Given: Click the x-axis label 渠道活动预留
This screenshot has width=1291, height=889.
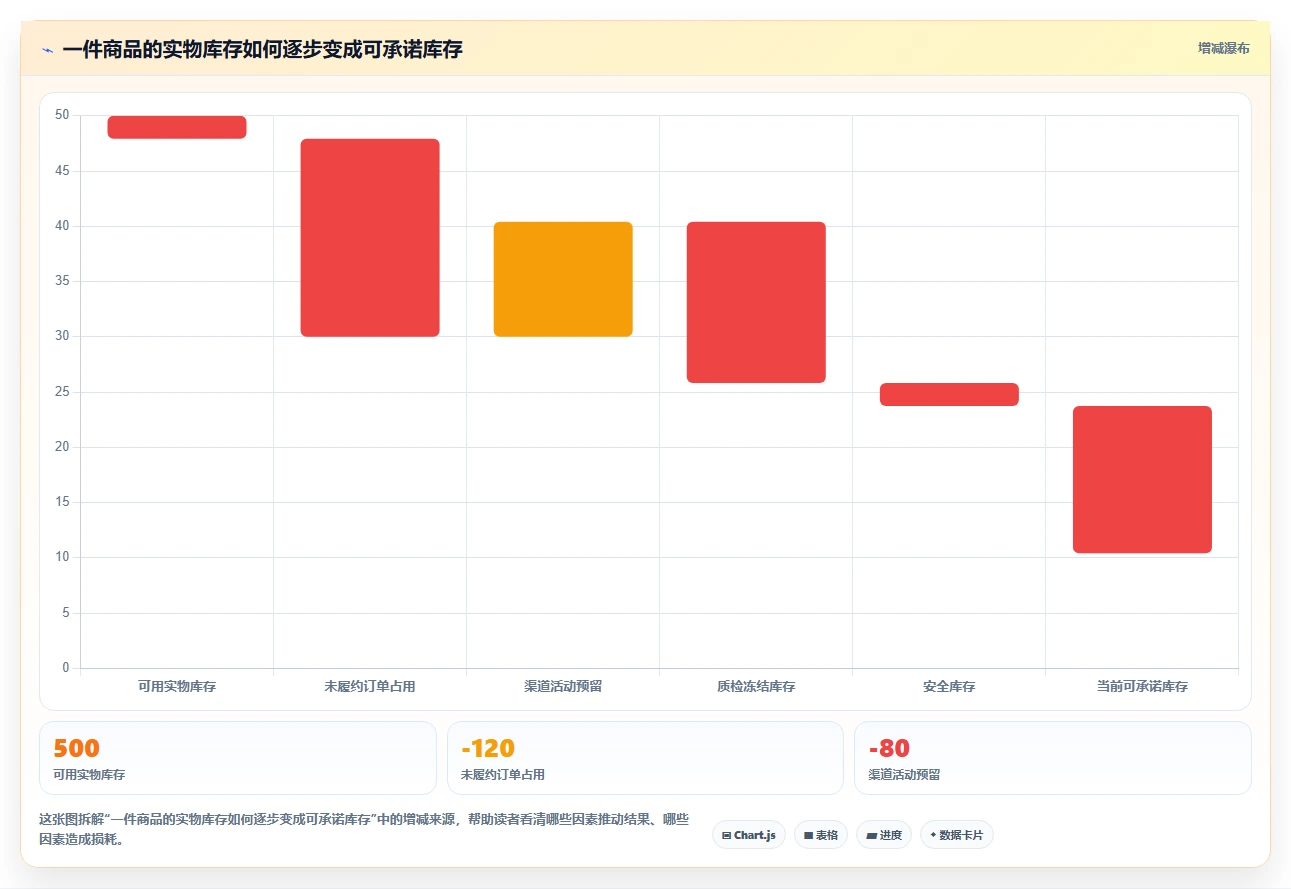Looking at the screenshot, I should click(x=563, y=687).
